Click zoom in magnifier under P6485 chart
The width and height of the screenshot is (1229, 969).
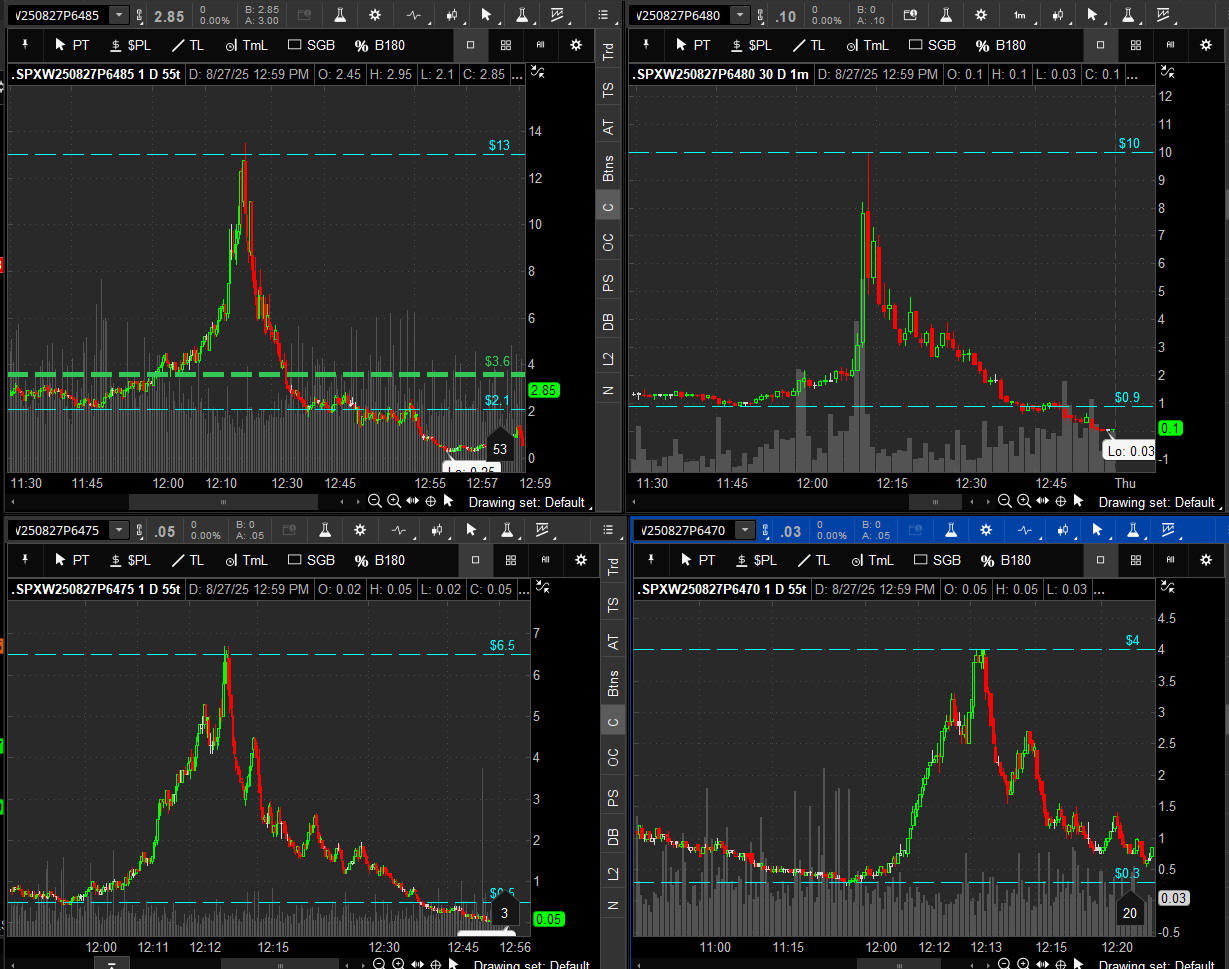pyautogui.click(x=394, y=501)
